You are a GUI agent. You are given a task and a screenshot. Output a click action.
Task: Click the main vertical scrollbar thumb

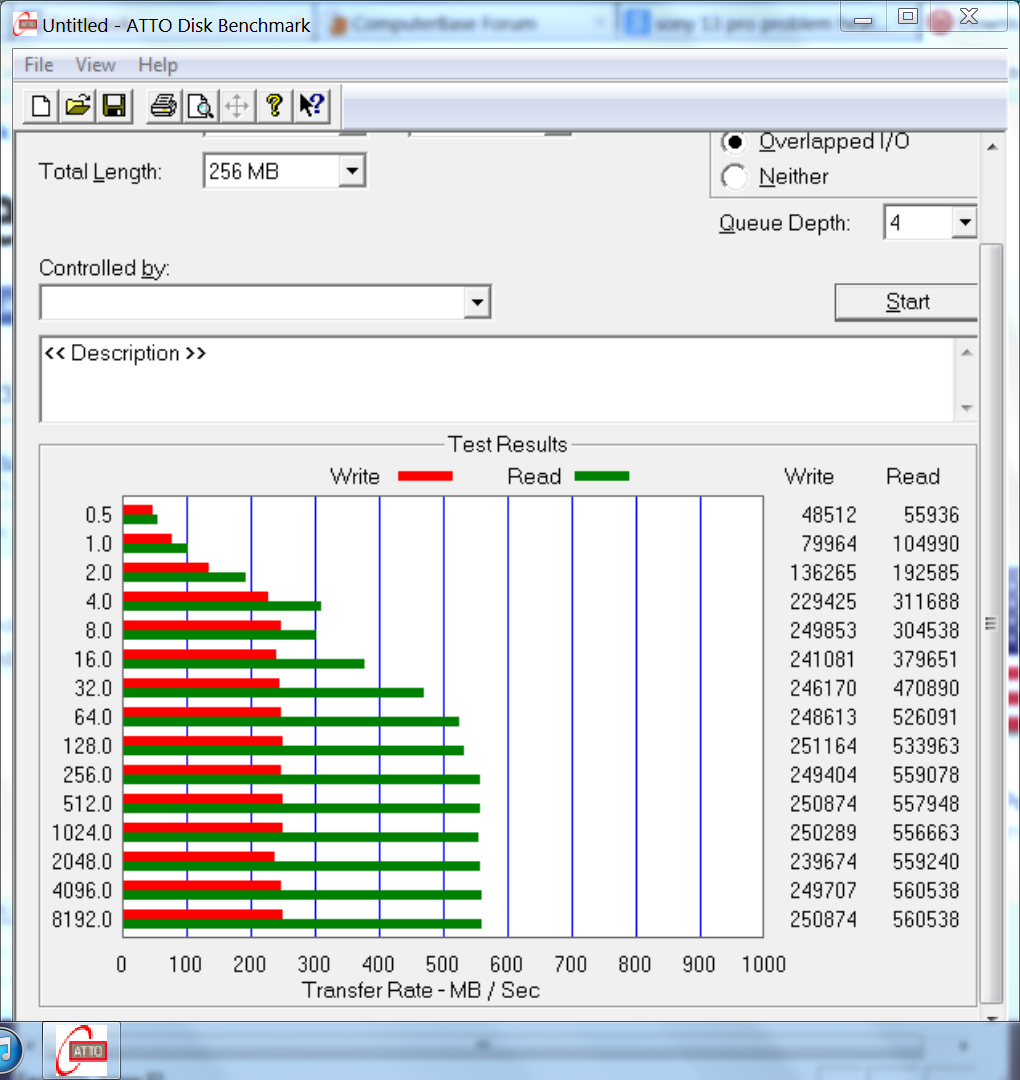[x=991, y=623]
